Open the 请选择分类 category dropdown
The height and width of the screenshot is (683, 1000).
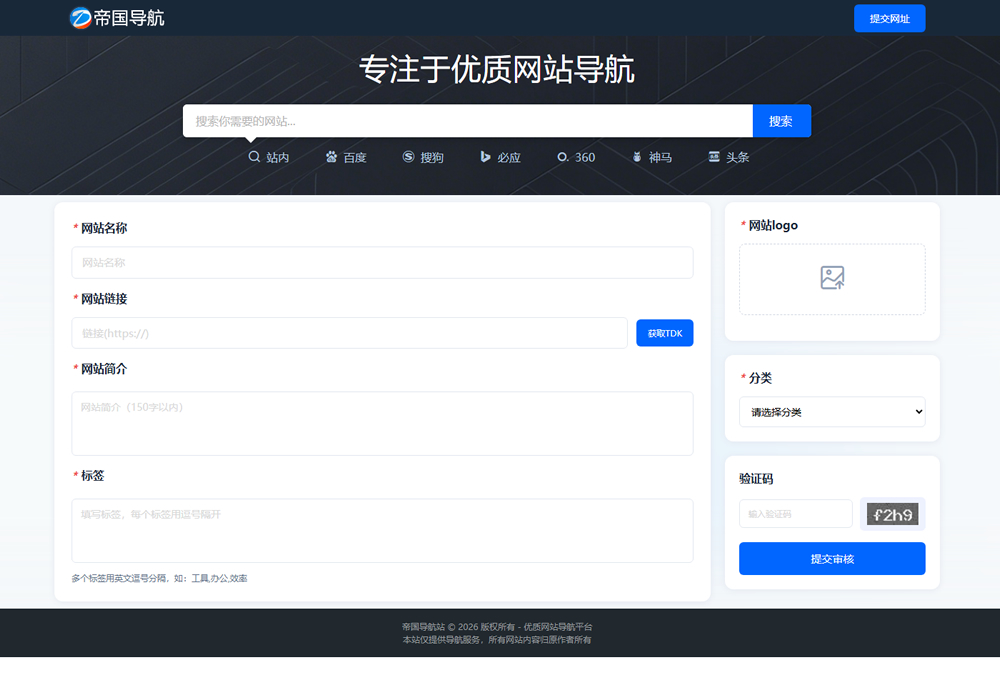pos(832,412)
